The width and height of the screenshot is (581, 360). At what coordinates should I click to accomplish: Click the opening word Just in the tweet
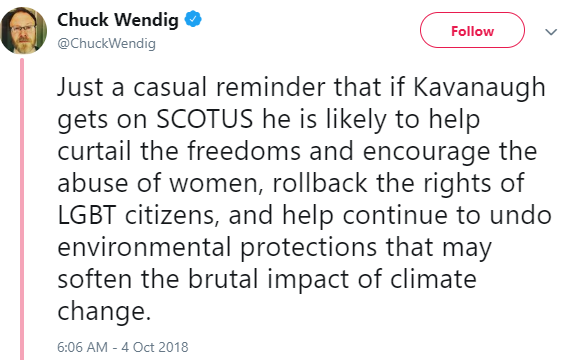[x=80, y=87]
